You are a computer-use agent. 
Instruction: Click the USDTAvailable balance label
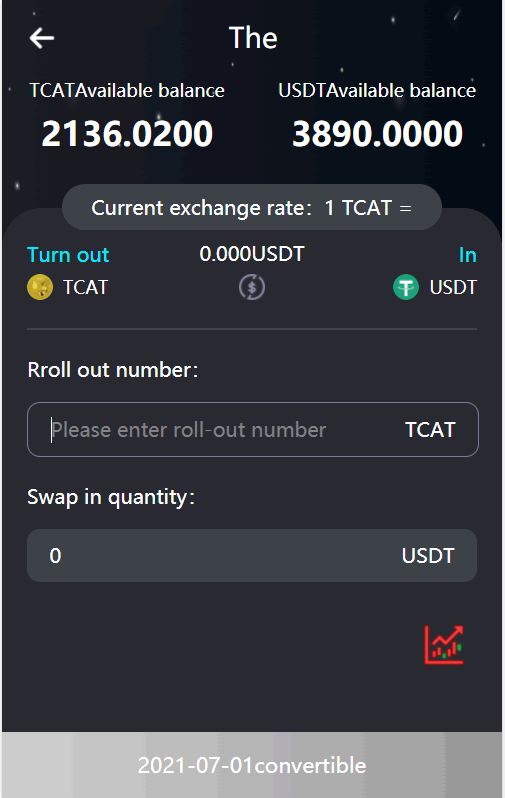(x=377, y=91)
